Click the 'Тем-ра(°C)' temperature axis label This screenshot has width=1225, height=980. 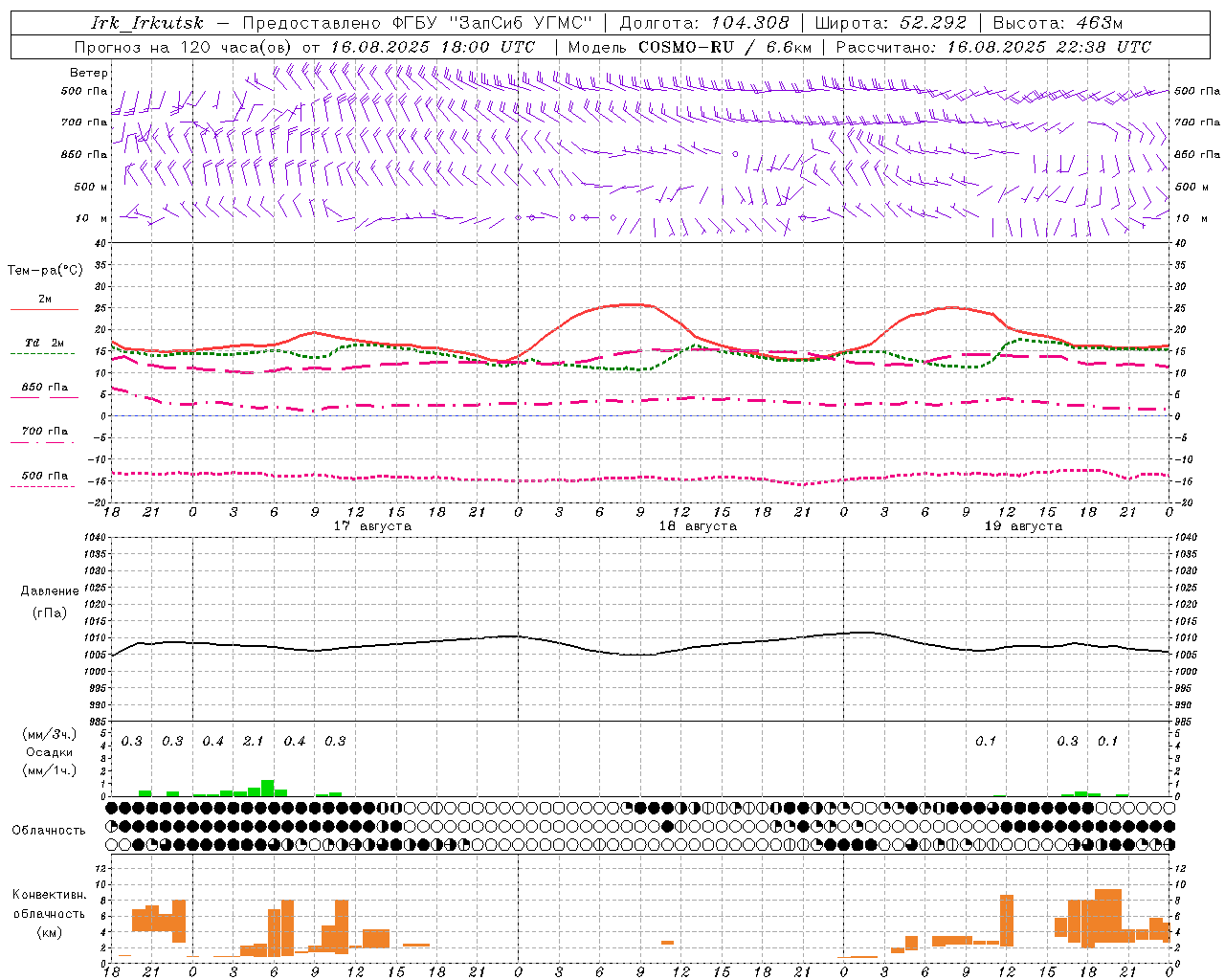(x=45, y=271)
